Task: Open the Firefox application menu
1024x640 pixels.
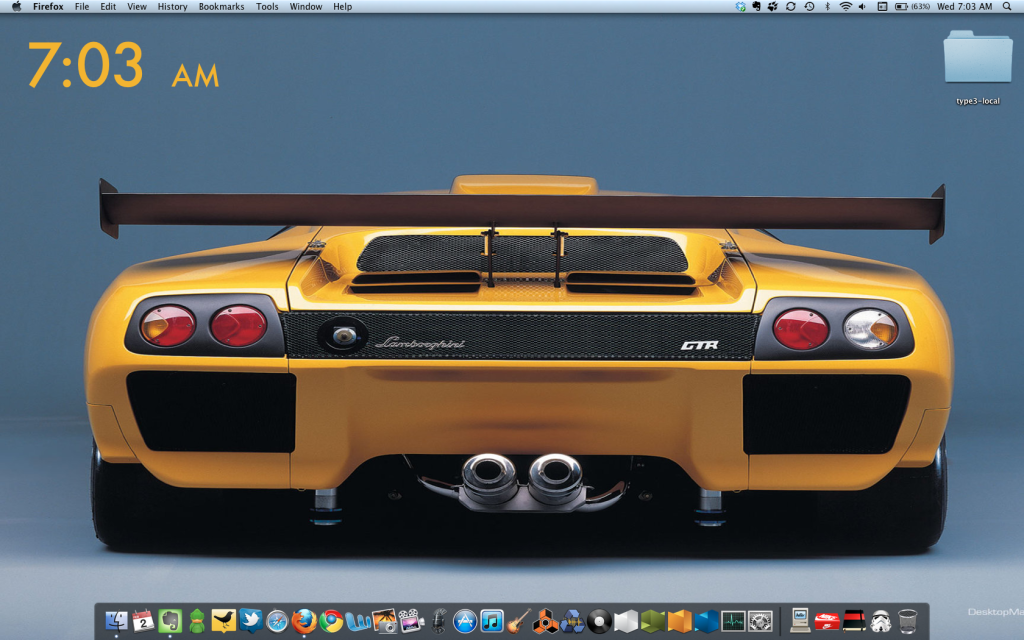Action: coord(48,7)
